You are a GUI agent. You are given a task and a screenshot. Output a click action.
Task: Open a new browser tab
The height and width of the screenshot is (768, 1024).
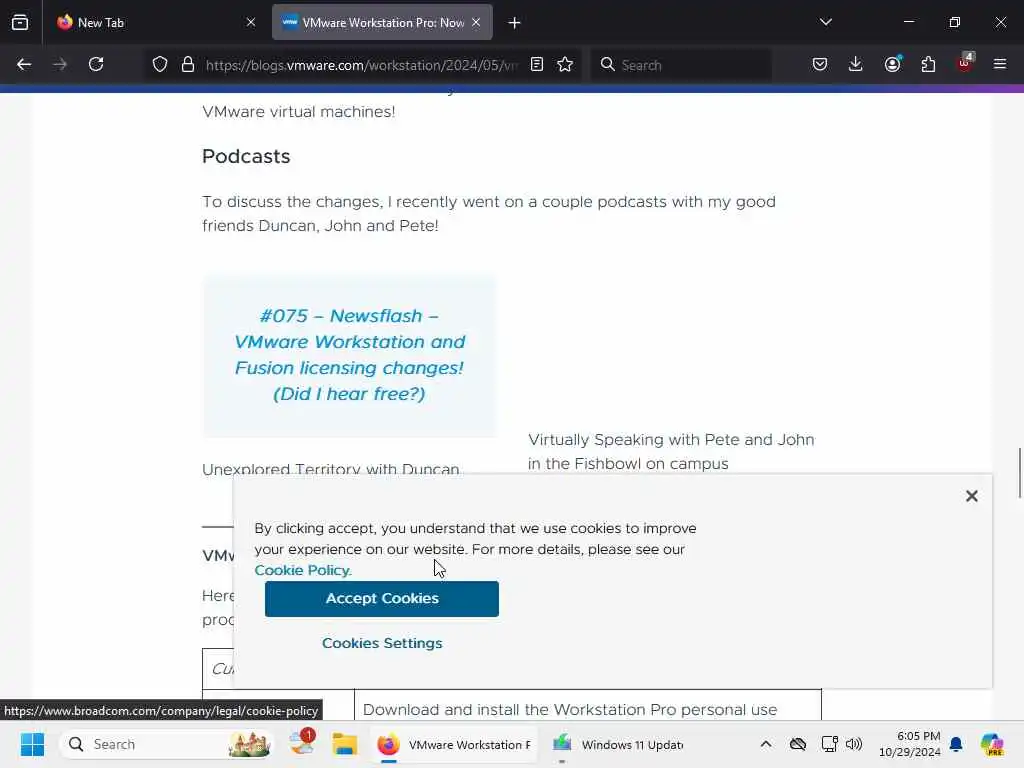point(515,23)
